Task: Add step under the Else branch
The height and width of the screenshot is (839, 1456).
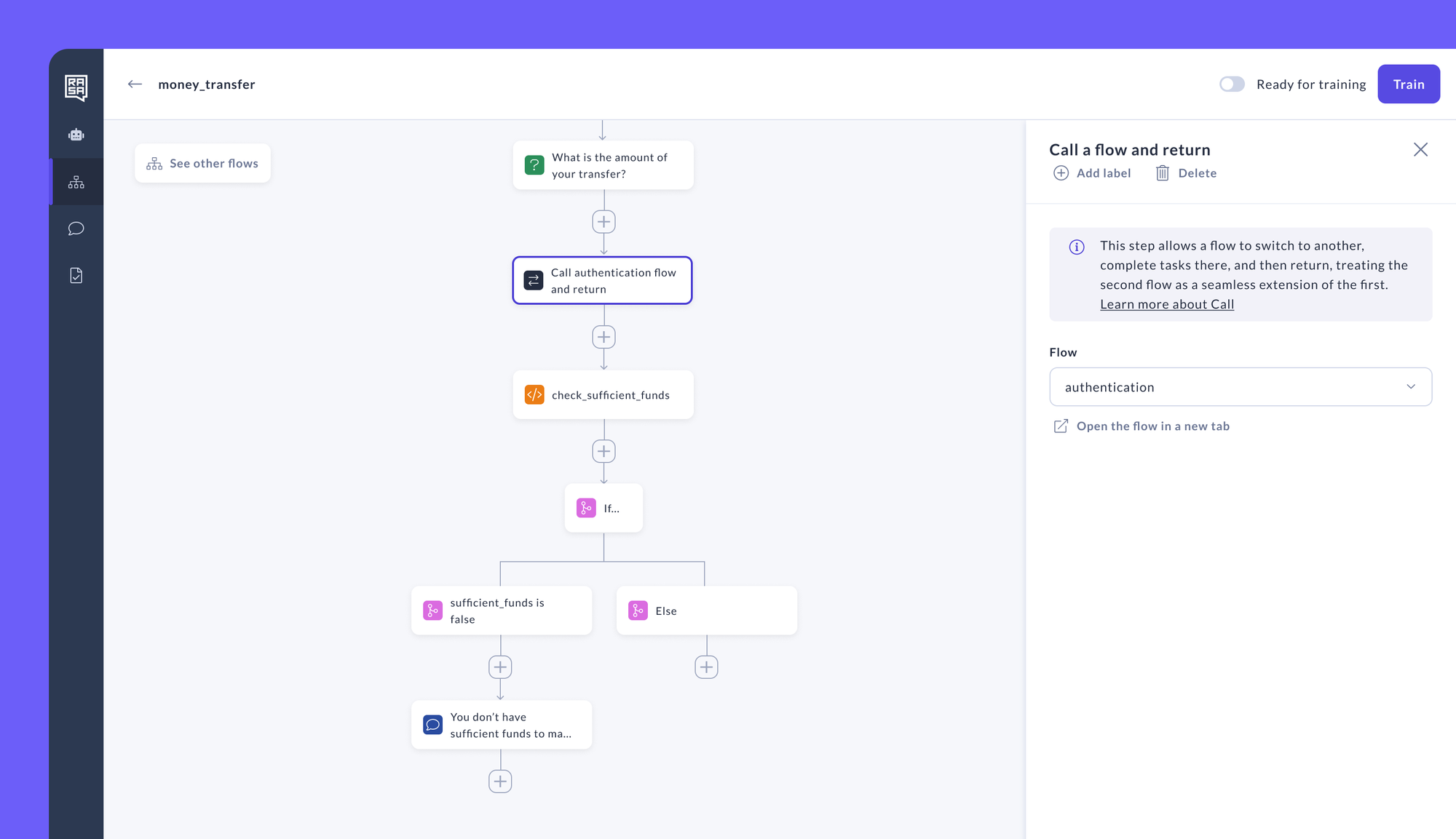Action: pyautogui.click(x=706, y=667)
